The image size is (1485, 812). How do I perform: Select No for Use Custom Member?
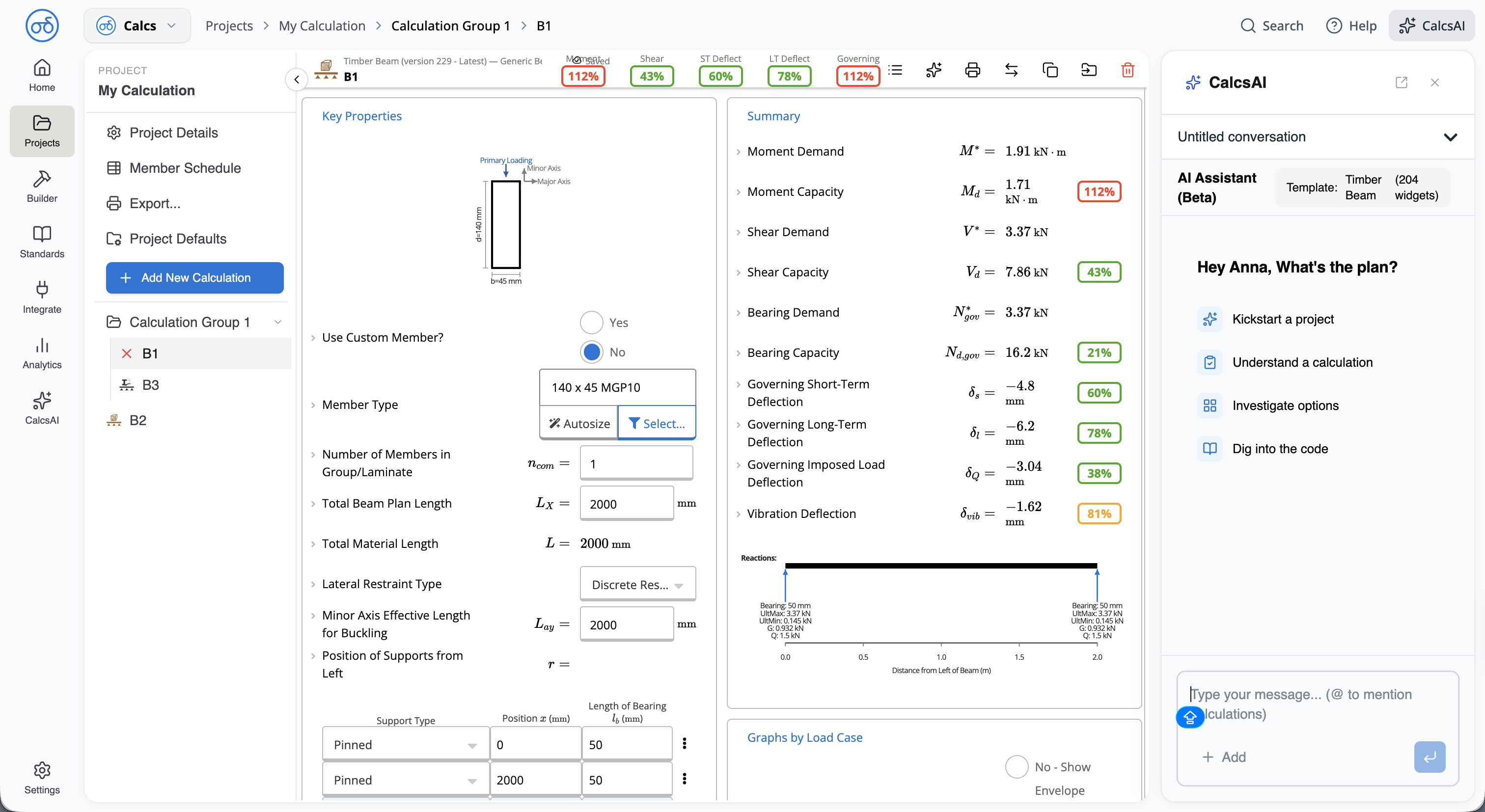coord(591,352)
